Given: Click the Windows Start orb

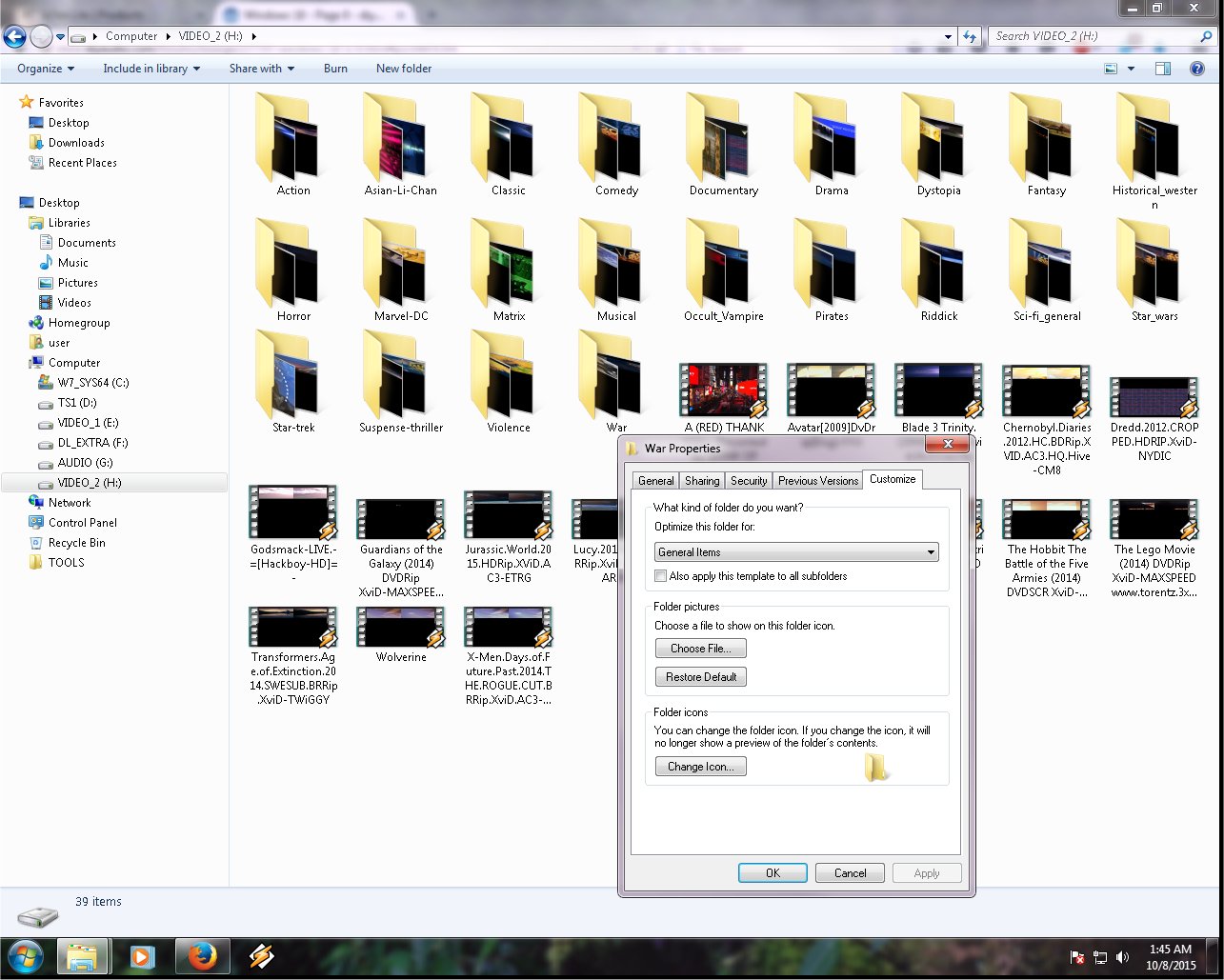Looking at the screenshot, I should click(x=25, y=955).
